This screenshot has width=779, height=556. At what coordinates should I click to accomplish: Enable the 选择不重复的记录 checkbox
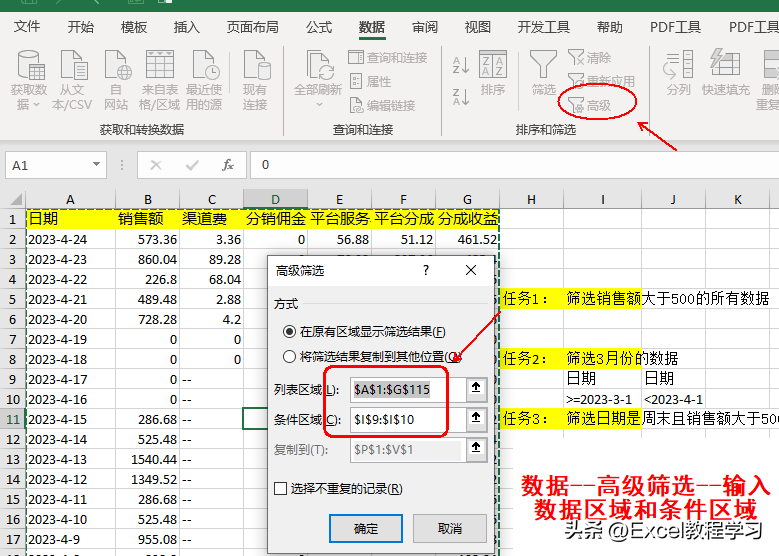coord(281,488)
